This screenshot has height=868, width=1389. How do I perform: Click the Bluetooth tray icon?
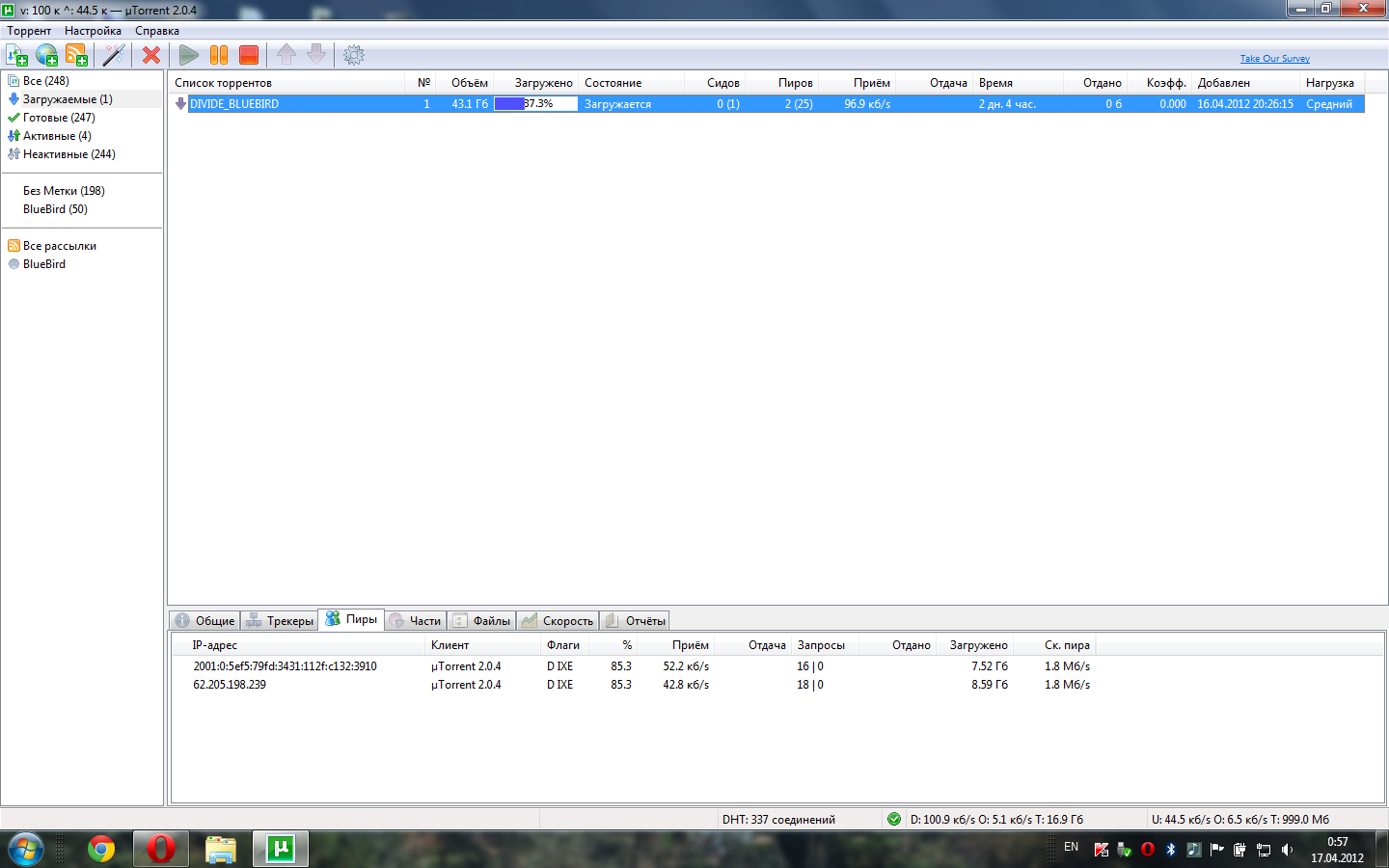pos(1170,849)
